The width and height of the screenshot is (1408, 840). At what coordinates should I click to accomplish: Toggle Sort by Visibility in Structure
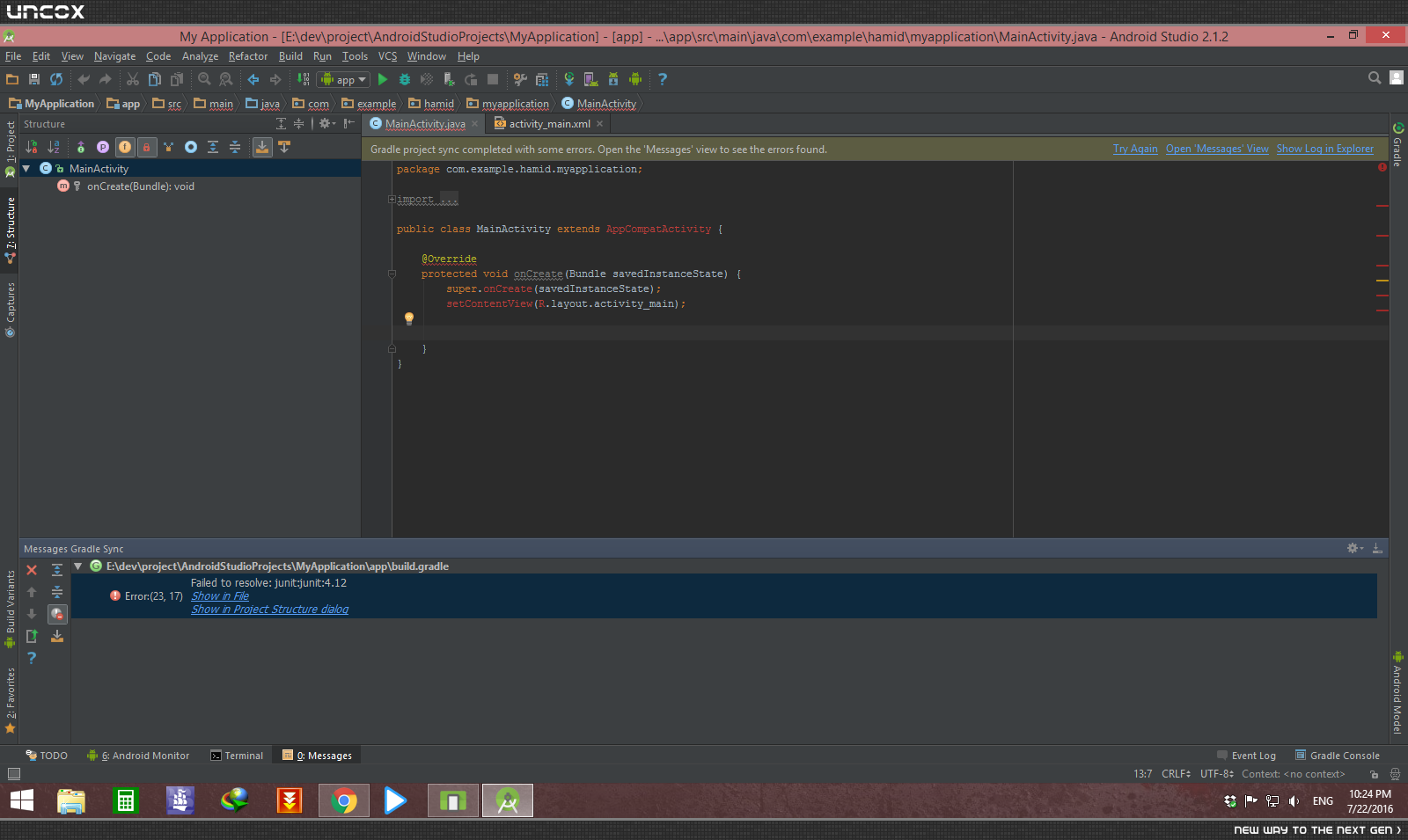[32, 147]
